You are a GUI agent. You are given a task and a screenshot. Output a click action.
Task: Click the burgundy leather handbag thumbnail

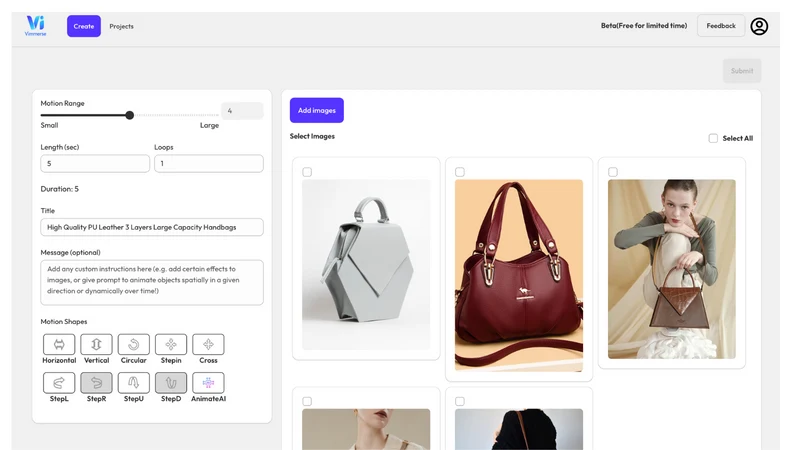click(x=519, y=276)
